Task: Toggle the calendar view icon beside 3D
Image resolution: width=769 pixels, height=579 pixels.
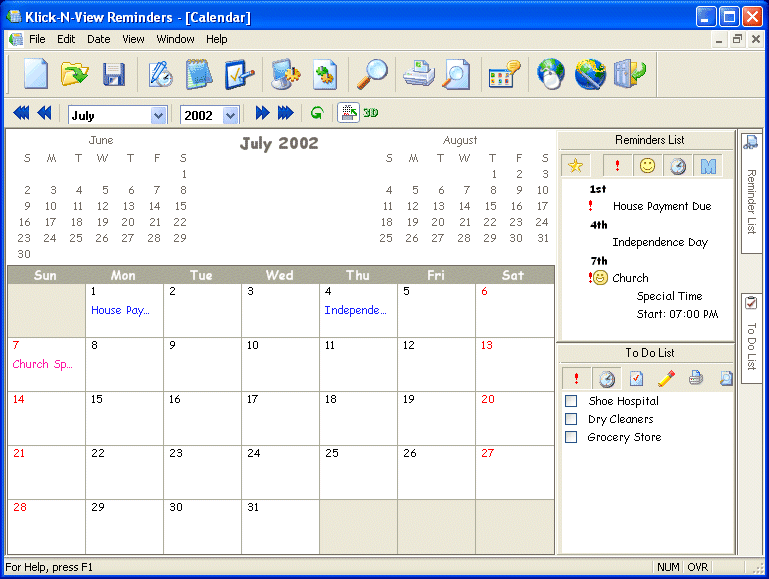Action: pyautogui.click(x=349, y=113)
